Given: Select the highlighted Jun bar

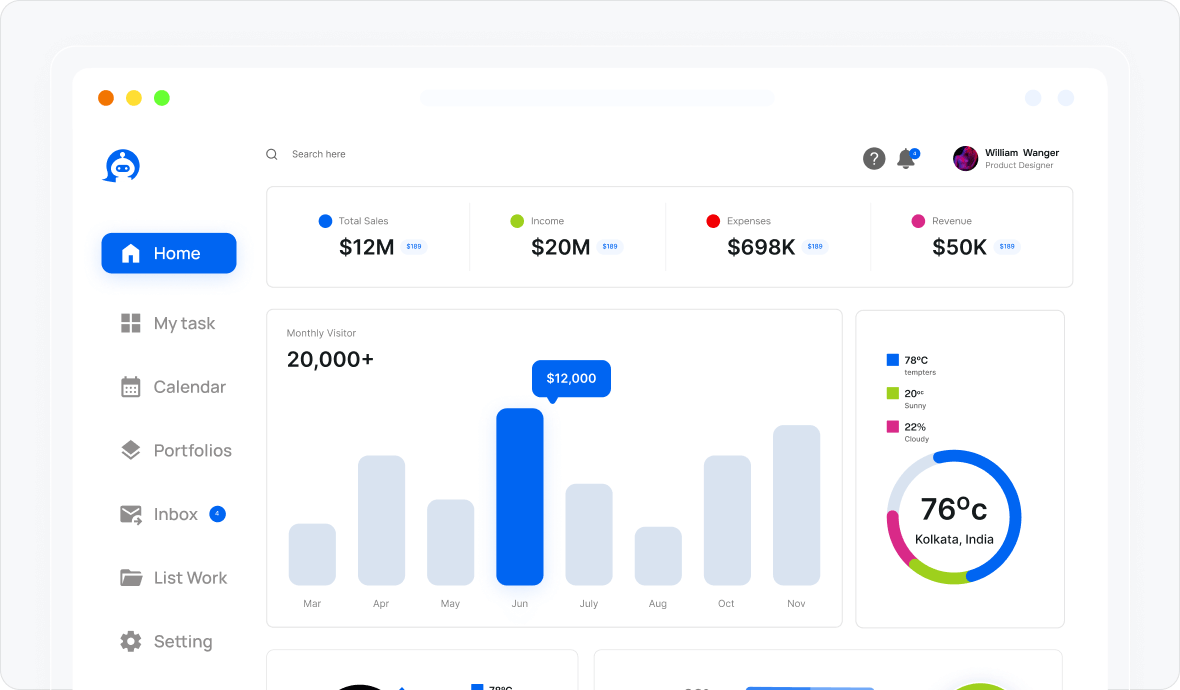Looking at the screenshot, I should 520,496.
